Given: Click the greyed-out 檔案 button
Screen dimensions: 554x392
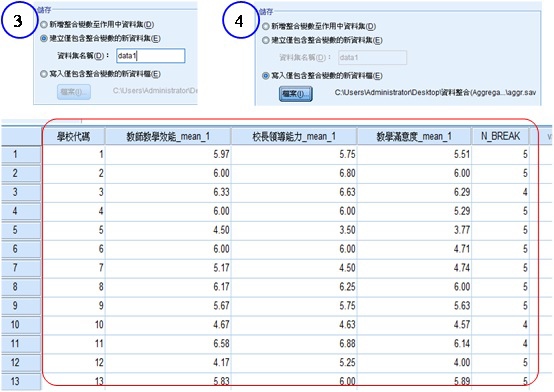Looking at the screenshot, I should tap(73, 92).
